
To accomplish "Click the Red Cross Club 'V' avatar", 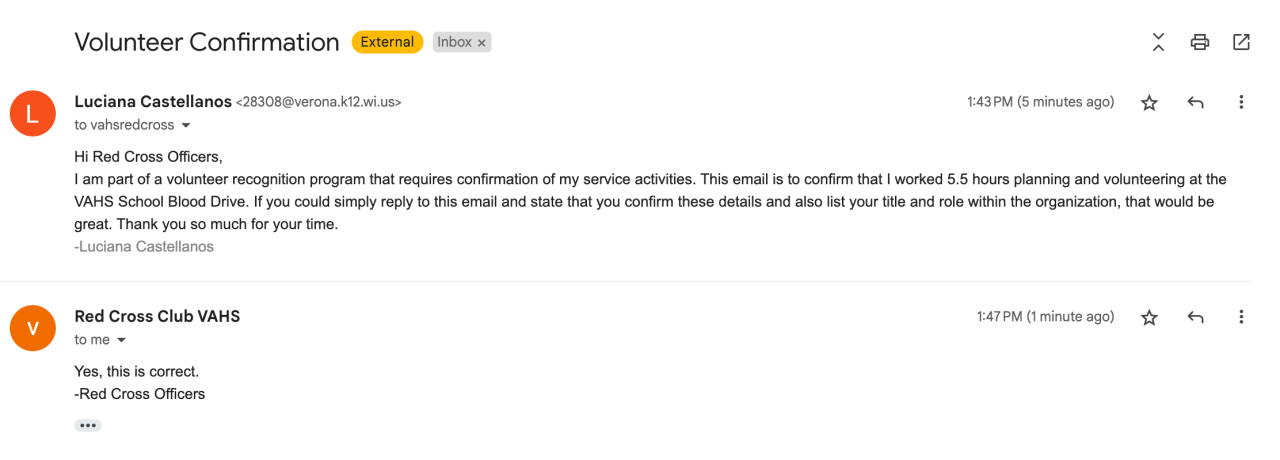I will pyautogui.click(x=32, y=328).
